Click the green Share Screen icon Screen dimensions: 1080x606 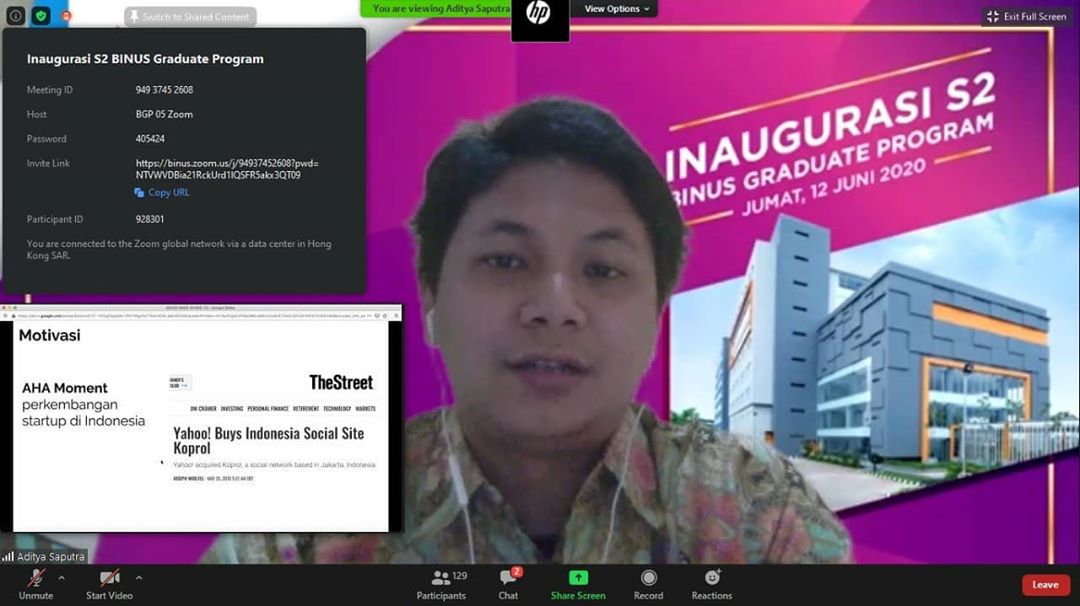(x=578, y=578)
